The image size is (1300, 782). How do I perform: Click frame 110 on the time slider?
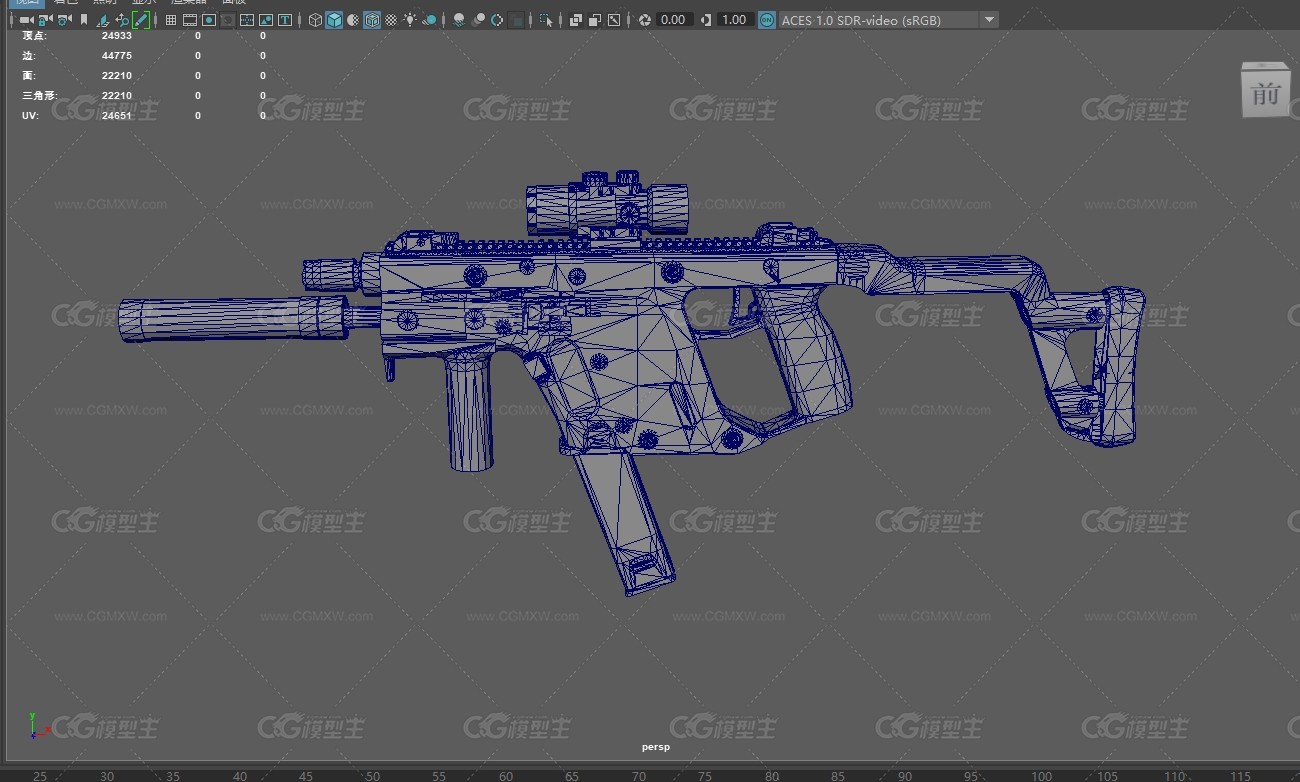[1174, 775]
